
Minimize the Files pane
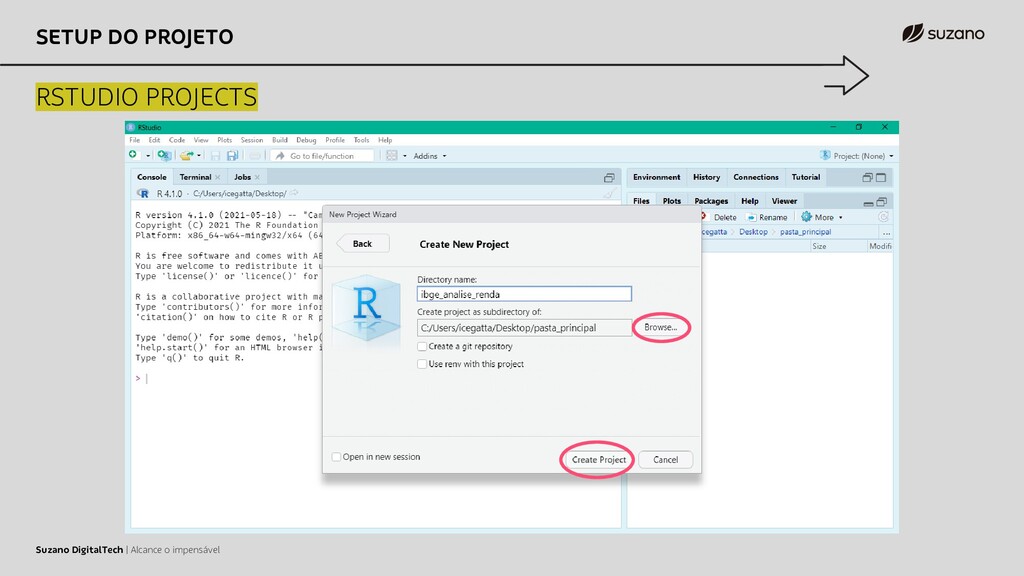tap(868, 203)
